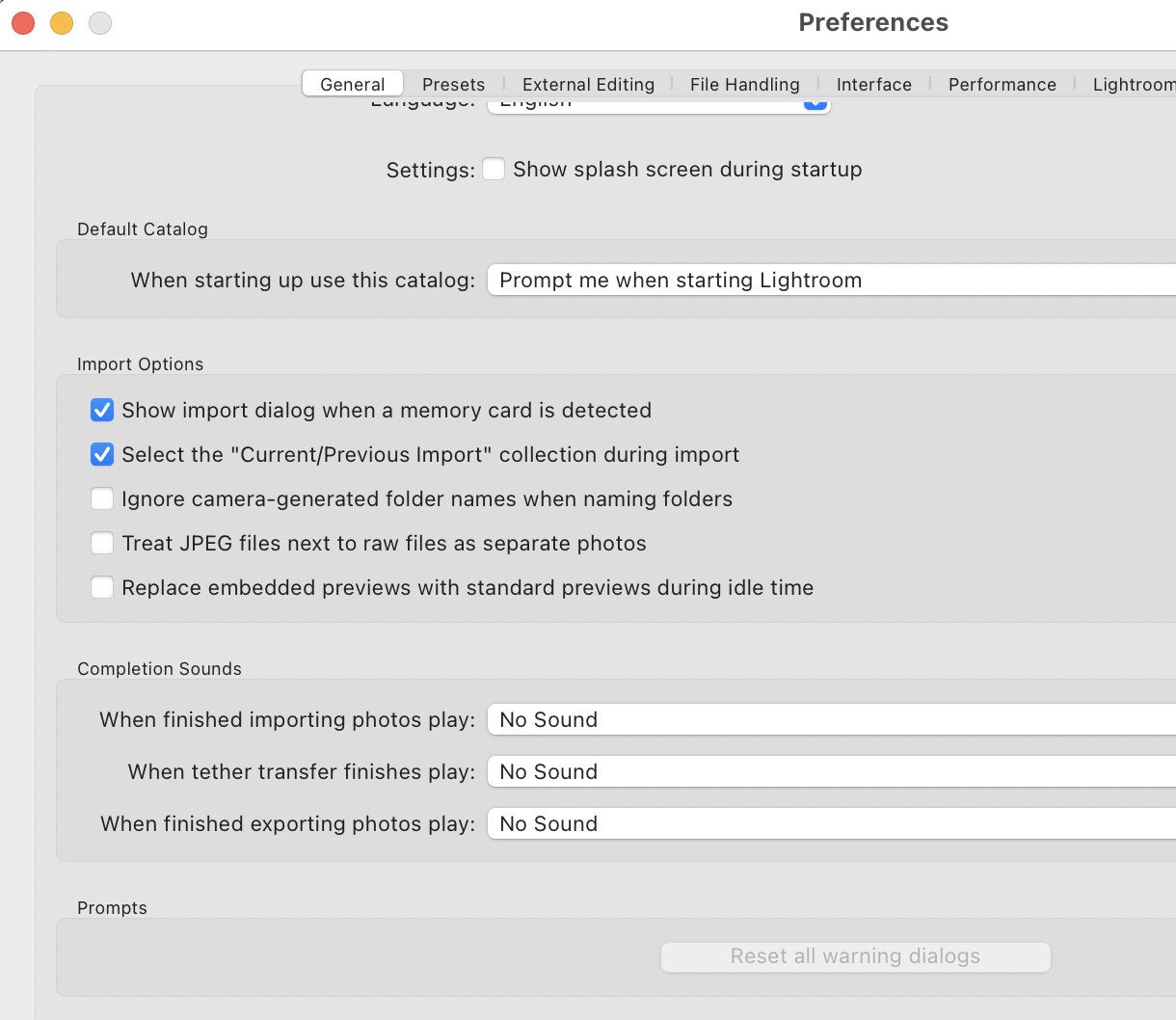1176x1020 pixels.
Task: Switch to the Presets tab
Action: 453,84
